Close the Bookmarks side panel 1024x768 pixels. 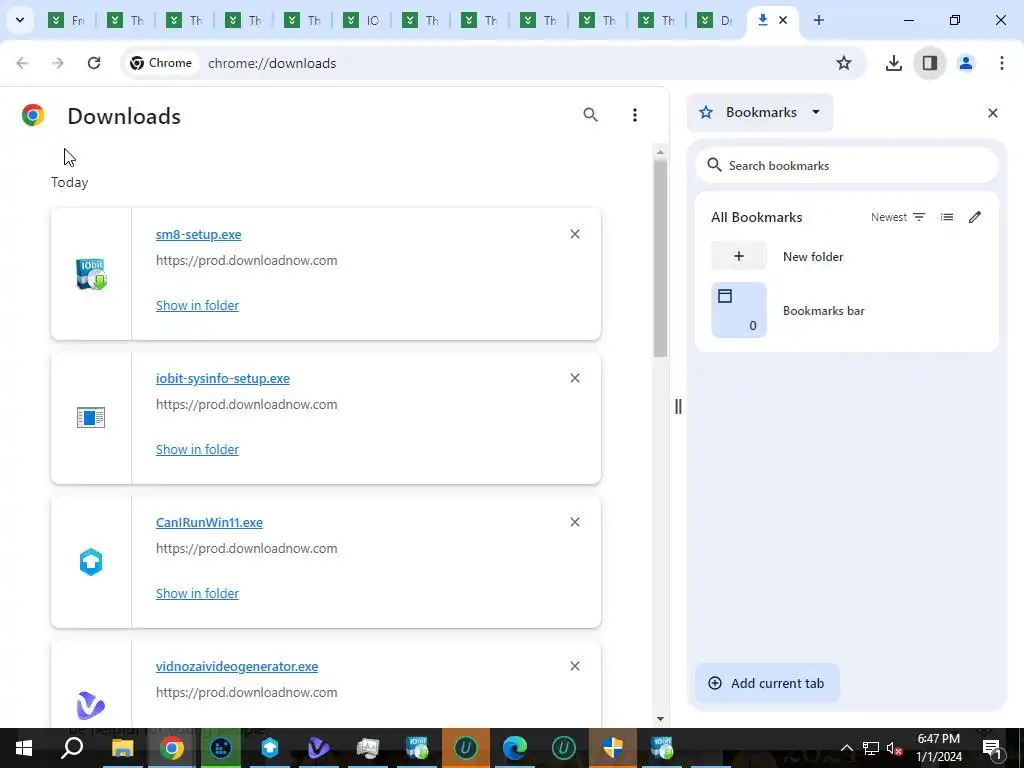pos(993,113)
